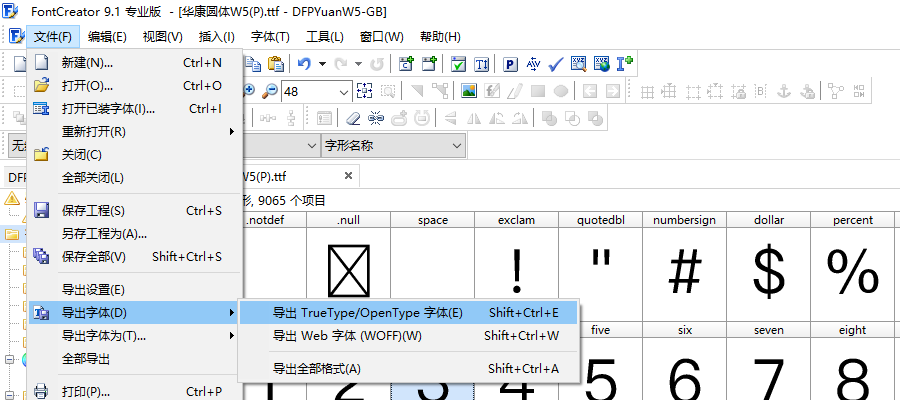Click the anchor icon in toolbar
Image resolution: width=900 pixels, height=400 pixels.
[x=783, y=91]
